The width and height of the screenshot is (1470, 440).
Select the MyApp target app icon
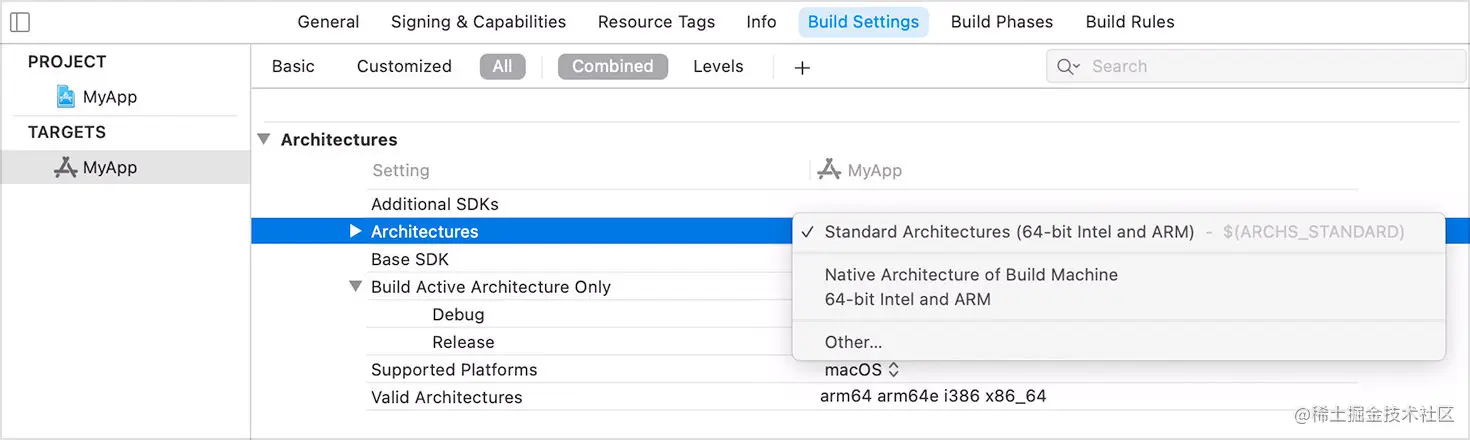[x=66, y=168]
